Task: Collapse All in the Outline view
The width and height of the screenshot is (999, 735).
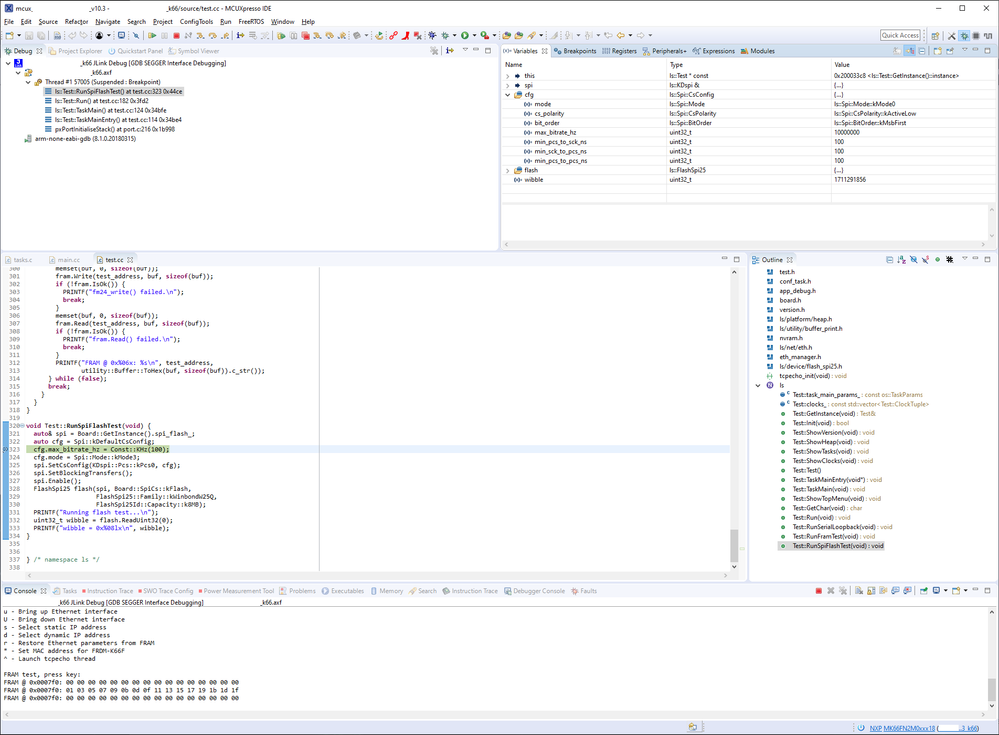Action: [x=889, y=260]
